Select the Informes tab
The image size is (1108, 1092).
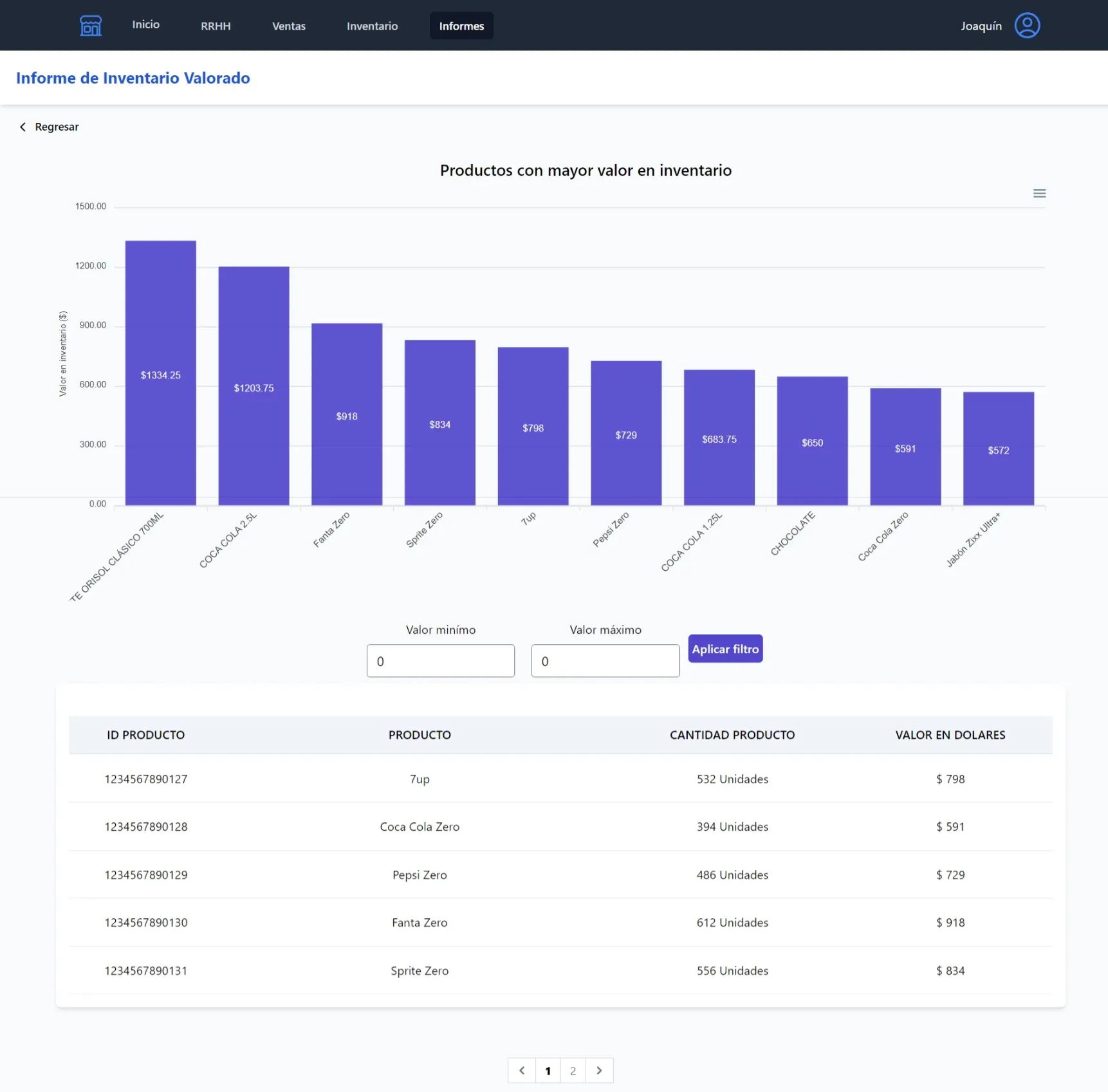pyautogui.click(x=461, y=26)
